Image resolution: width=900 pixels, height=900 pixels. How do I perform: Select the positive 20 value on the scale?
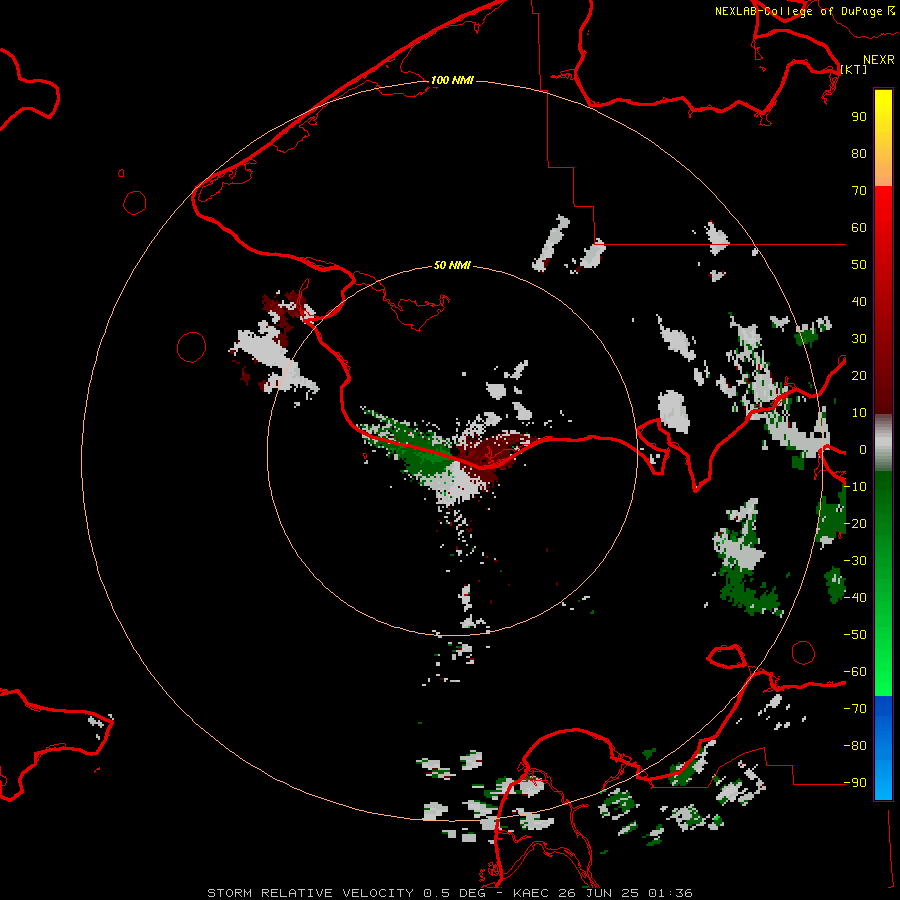click(859, 375)
